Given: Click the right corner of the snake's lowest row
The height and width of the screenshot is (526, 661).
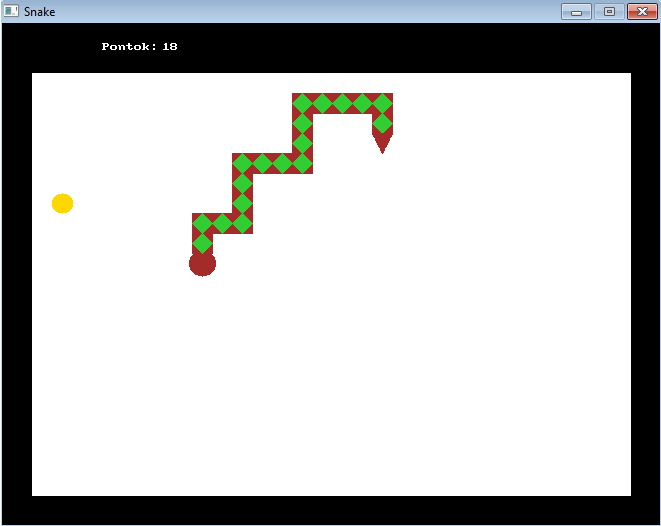Looking at the screenshot, I should coord(242,223).
